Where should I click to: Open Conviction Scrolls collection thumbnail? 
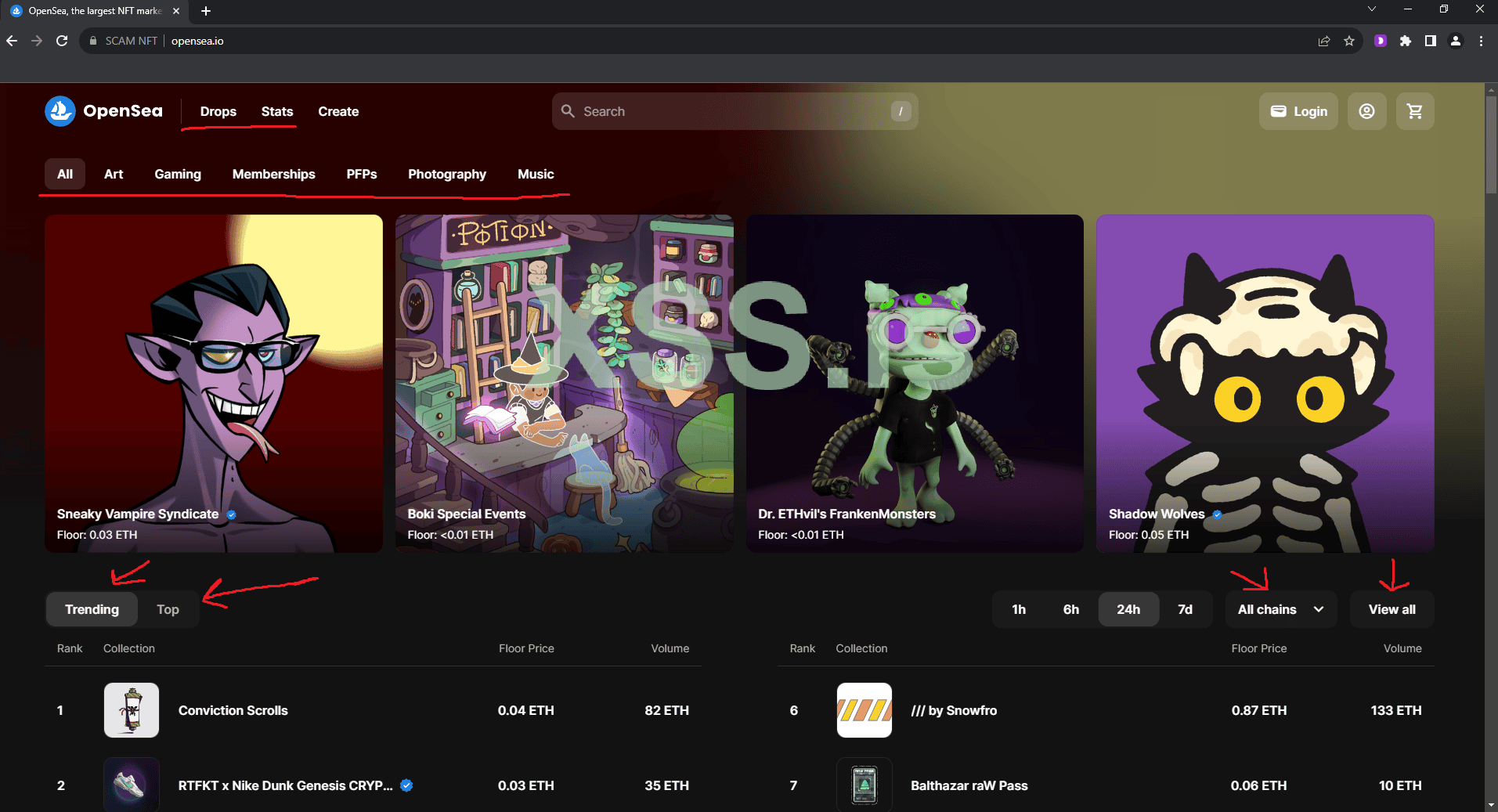click(132, 710)
